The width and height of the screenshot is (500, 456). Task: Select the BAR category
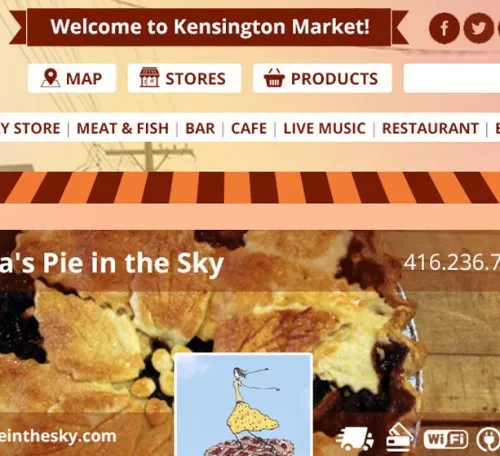[x=200, y=129]
